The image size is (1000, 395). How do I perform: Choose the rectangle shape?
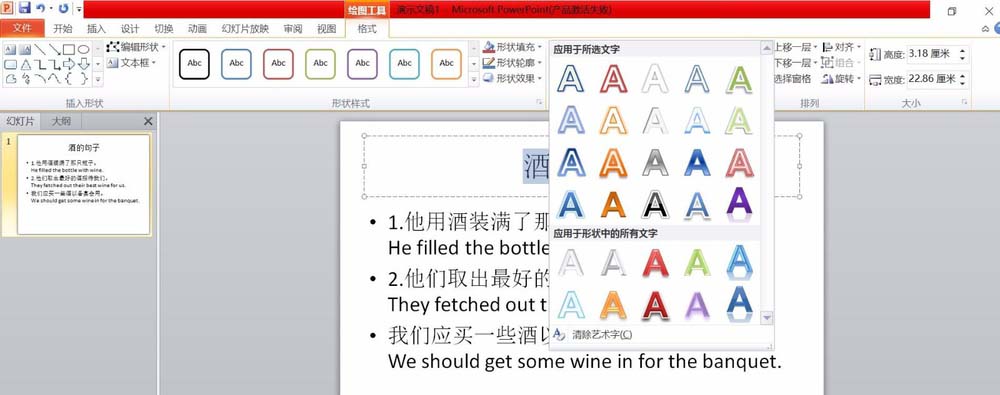coord(69,49)
